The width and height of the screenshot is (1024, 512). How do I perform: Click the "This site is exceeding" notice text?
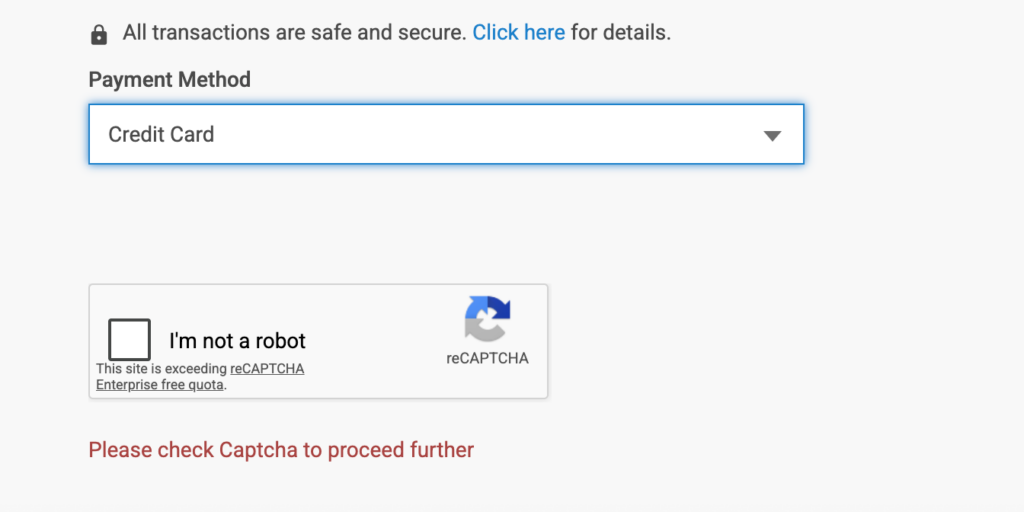tap(161, 369)
